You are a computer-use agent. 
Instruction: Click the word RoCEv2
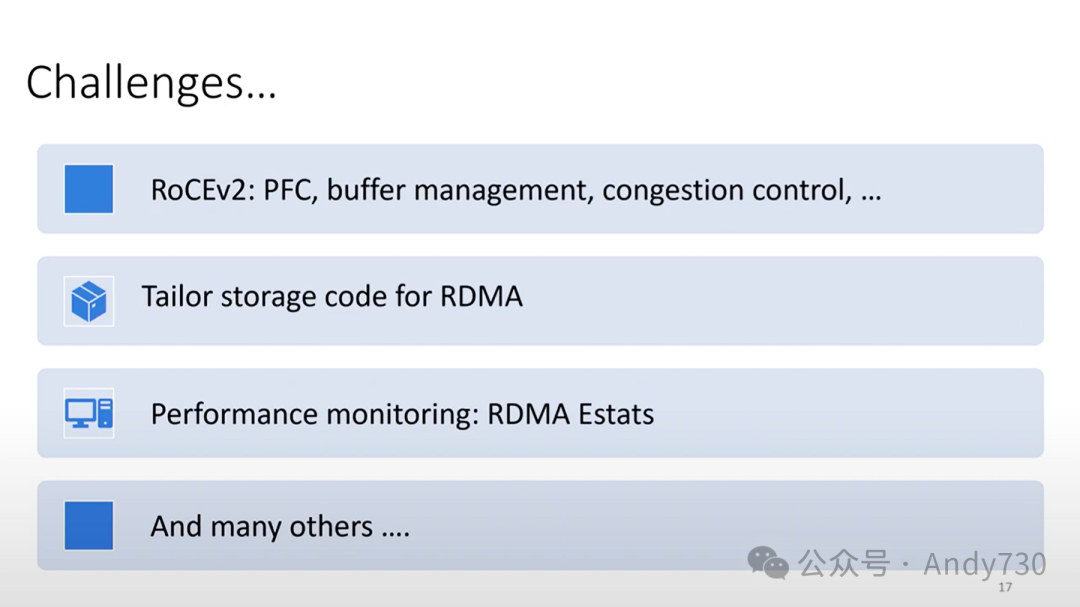point(203,190)
